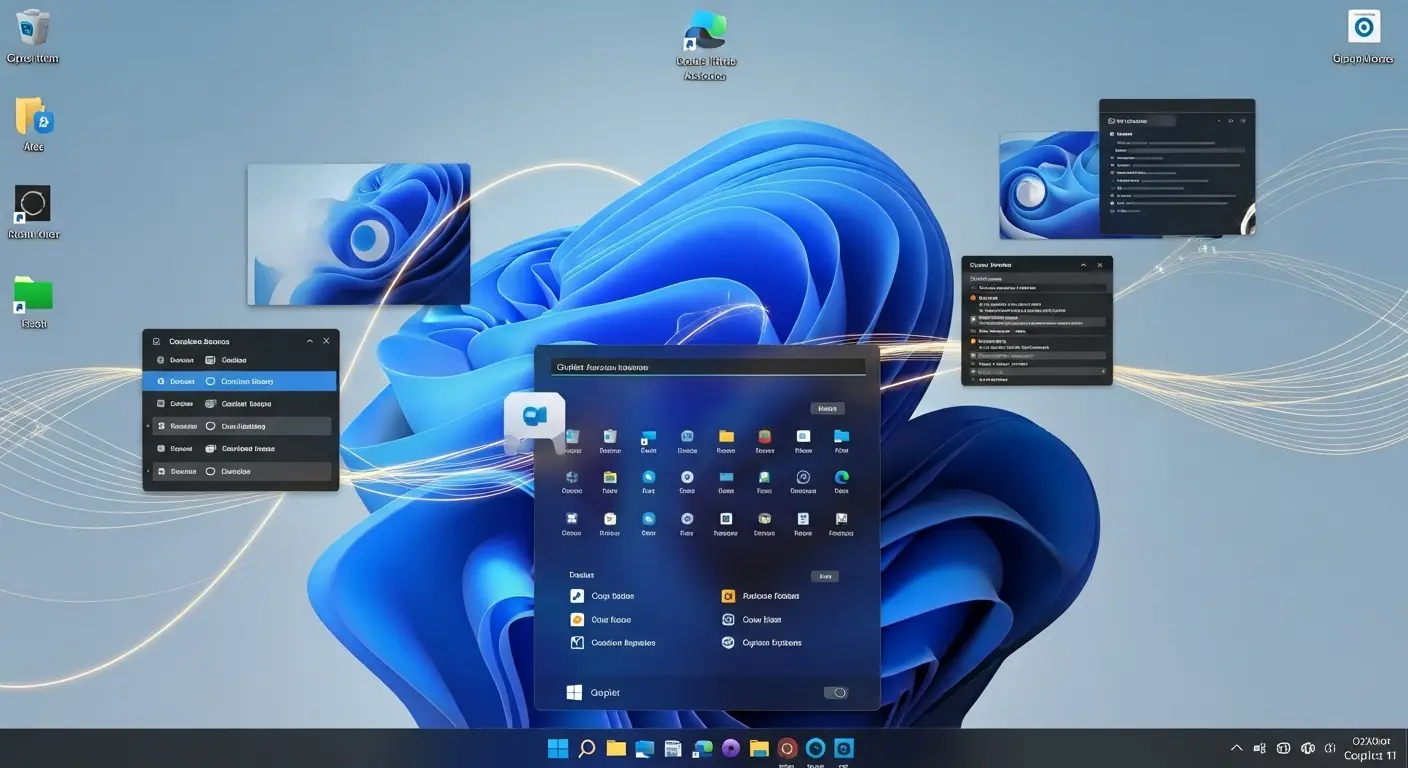The width and height of the screenshot is (1408, 768).
Task: Open the Start button on the taskbar
Action: [557, 748]
